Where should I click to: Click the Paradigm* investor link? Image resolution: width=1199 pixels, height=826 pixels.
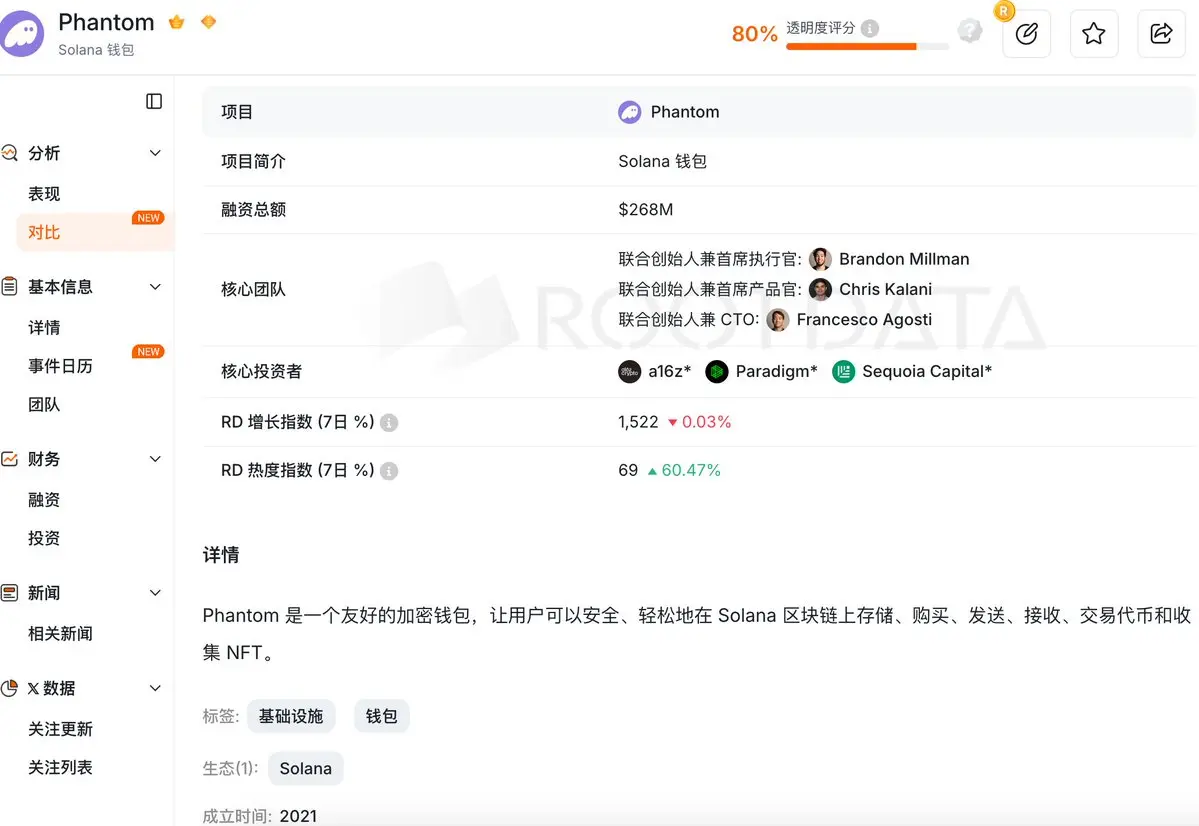coord(776,372)
